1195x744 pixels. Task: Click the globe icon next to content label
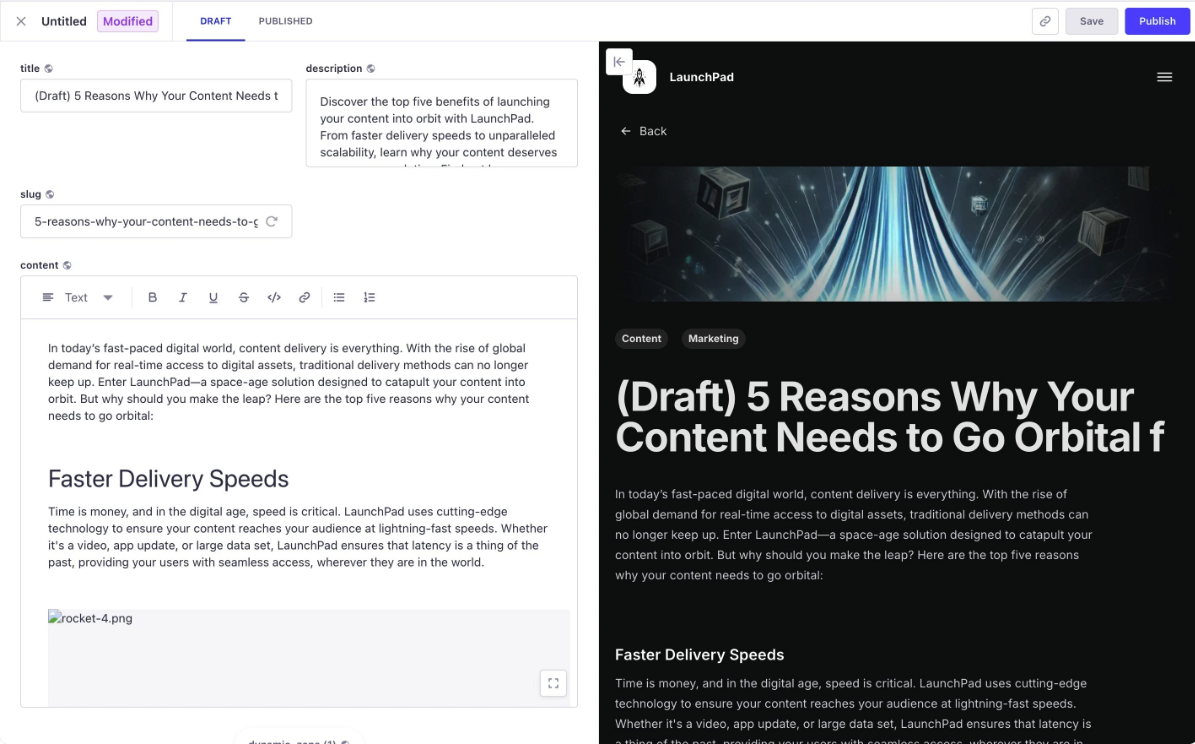click(67, 265)
